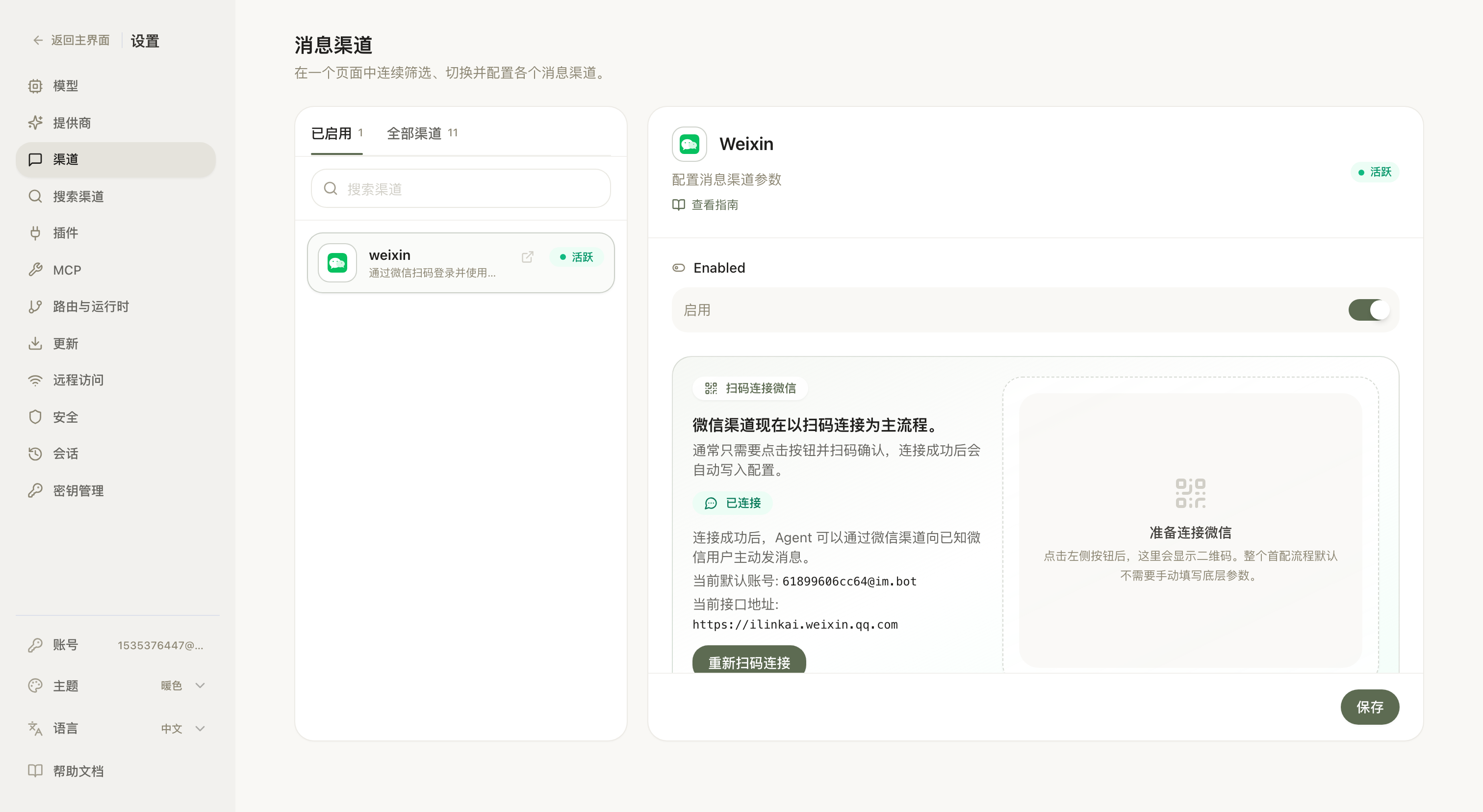Click the Remote access wifi icon
The image size is (1483, 812).
(35, 380)
